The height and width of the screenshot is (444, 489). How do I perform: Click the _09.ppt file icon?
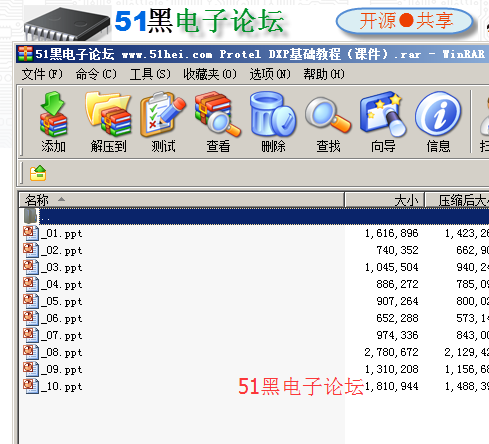31,369
